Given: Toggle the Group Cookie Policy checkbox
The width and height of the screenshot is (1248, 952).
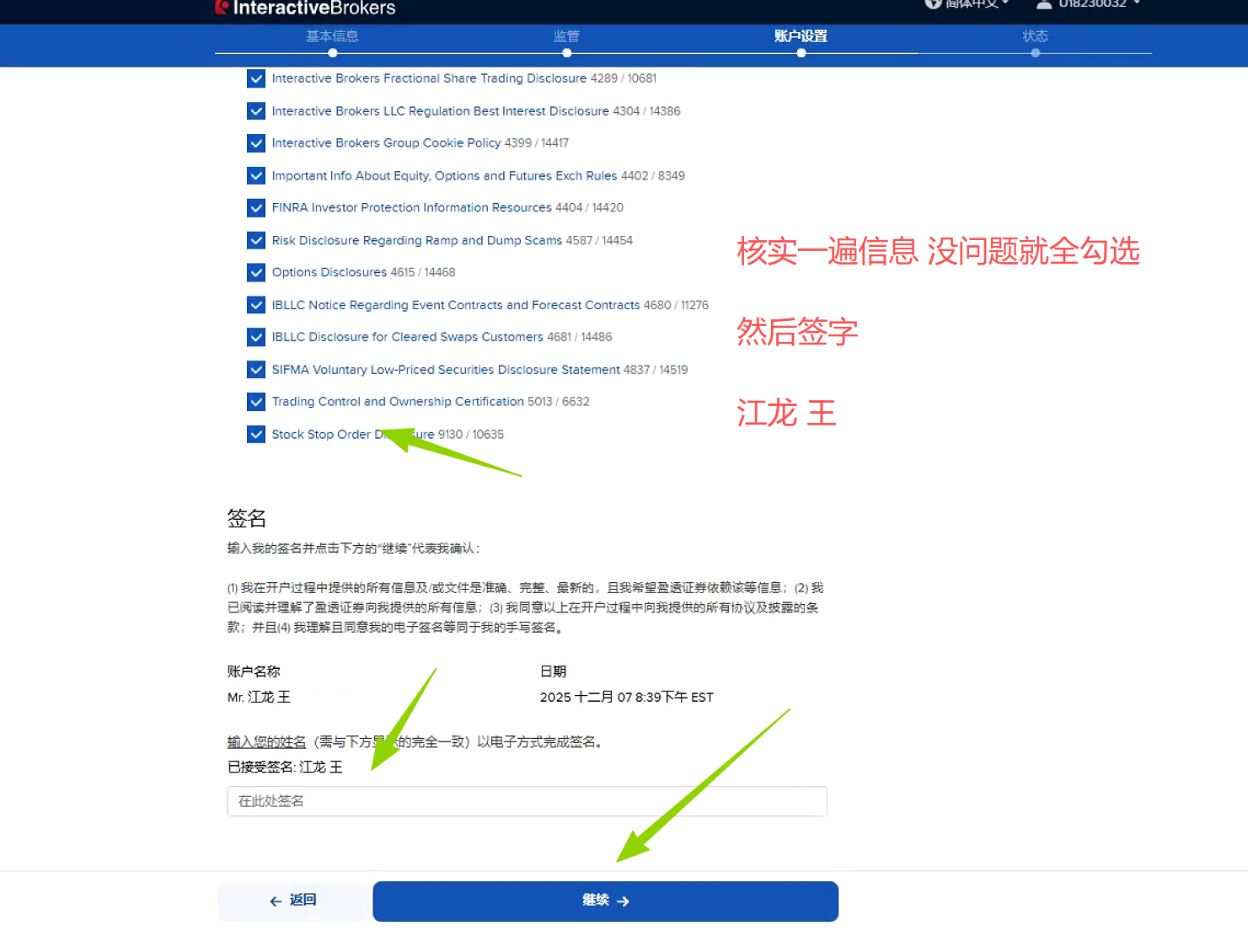Looking at the screenshot, I should 256,143.
